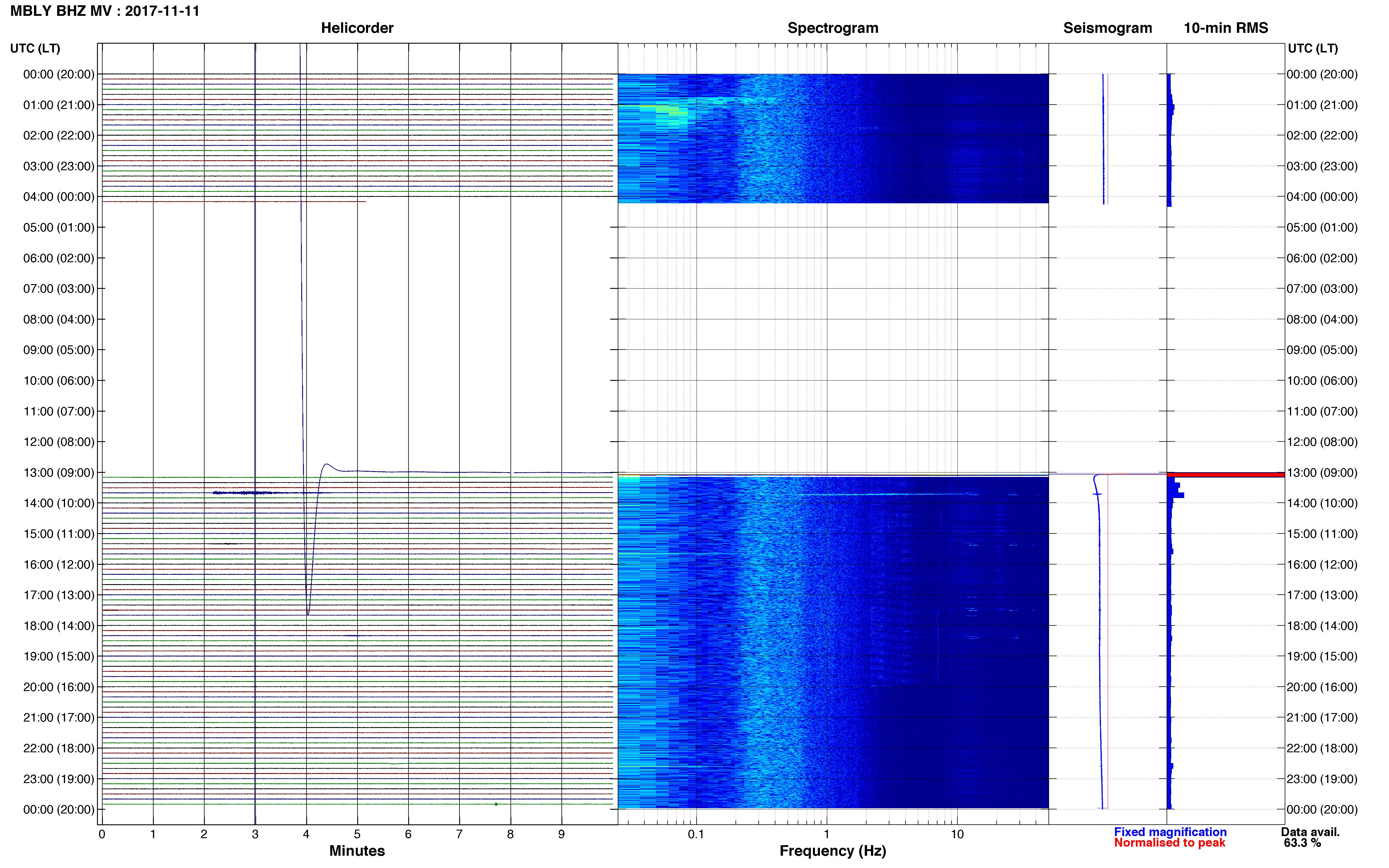Click the 'Fixed magnification' legend text
Screen dimensions: 1389x868
(1170, 832)
